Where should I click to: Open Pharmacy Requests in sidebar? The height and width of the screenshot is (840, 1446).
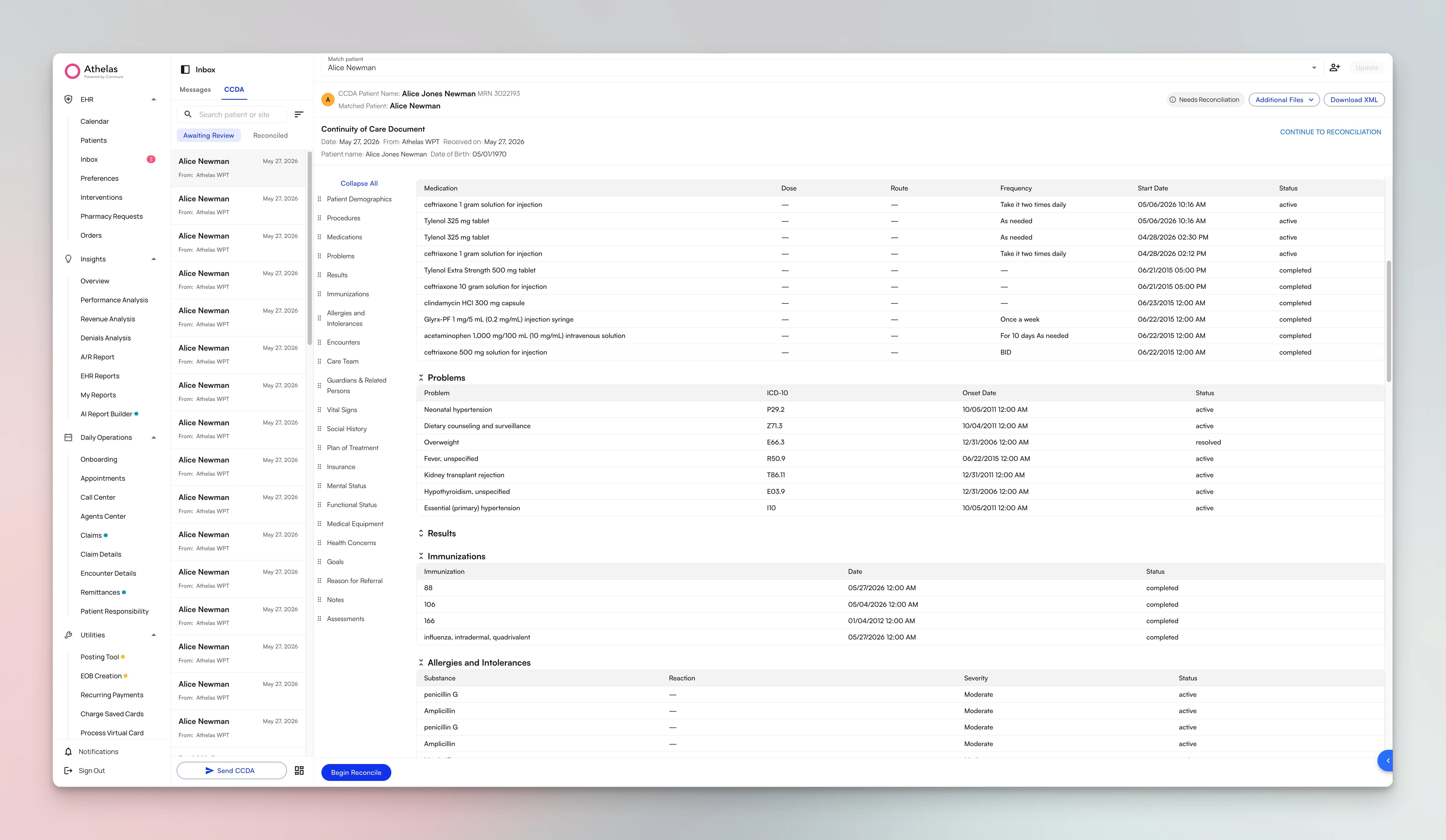(x=111, y=216)
